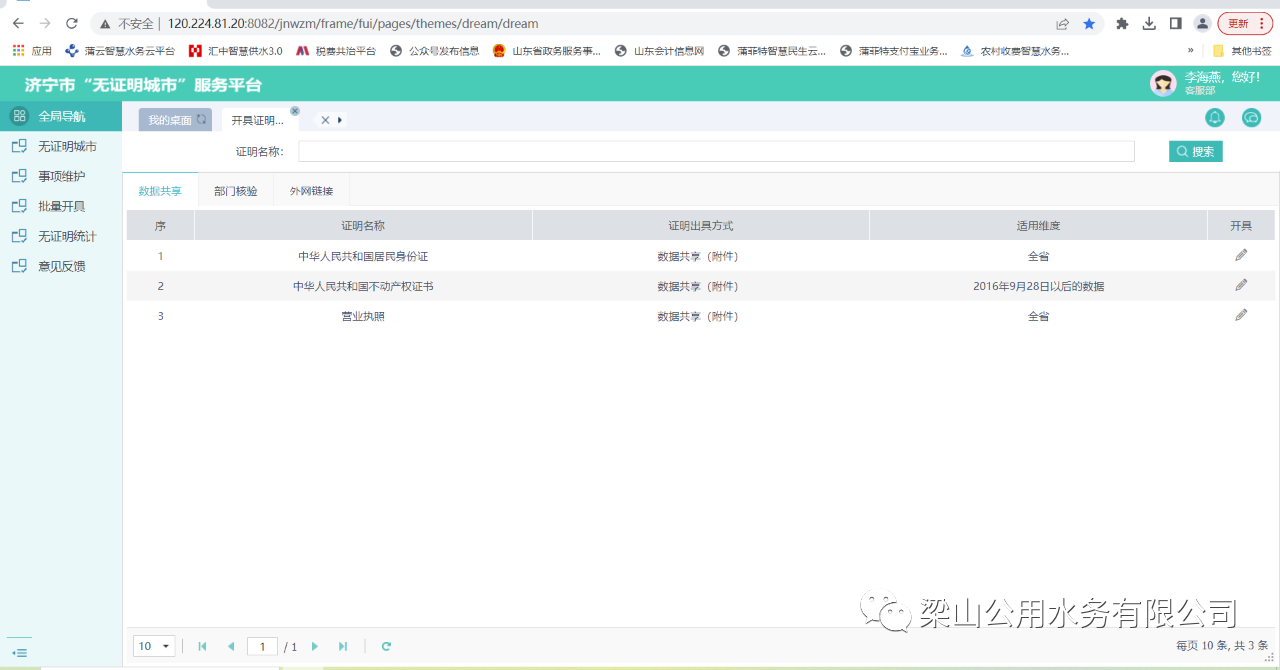Viewport: 1280px width, 670px height.
Task: Click the user avatar in header
Action: (x=1163, y=83)
